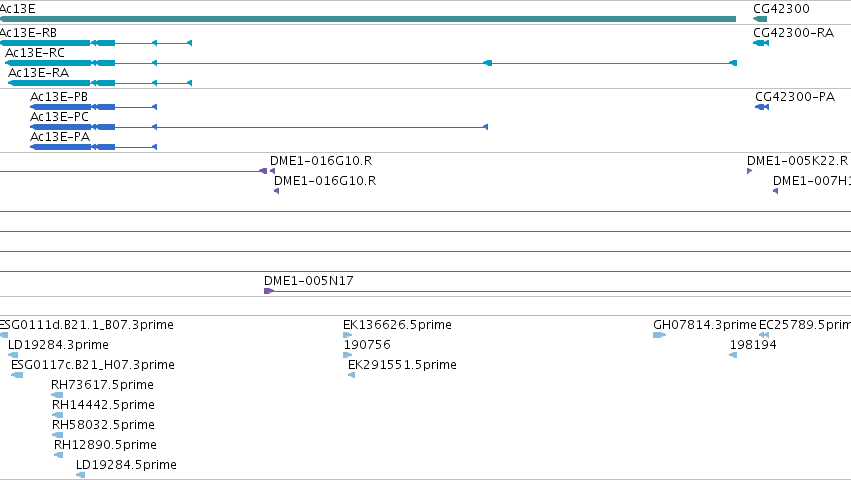The height and width of the screenshot is (480, 851).
Task: Click the GH07814.3prime EST glyph
Action: [659, 335]
